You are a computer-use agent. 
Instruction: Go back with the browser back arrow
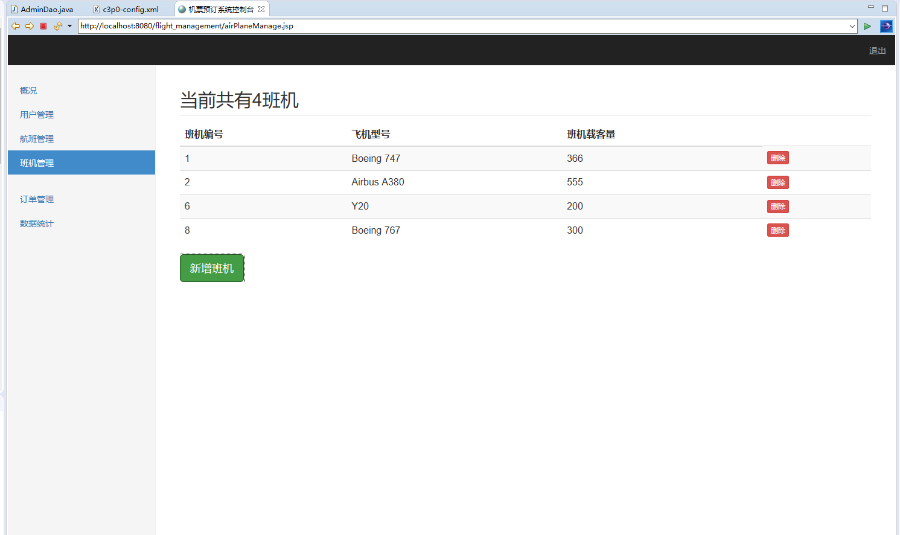15,26
